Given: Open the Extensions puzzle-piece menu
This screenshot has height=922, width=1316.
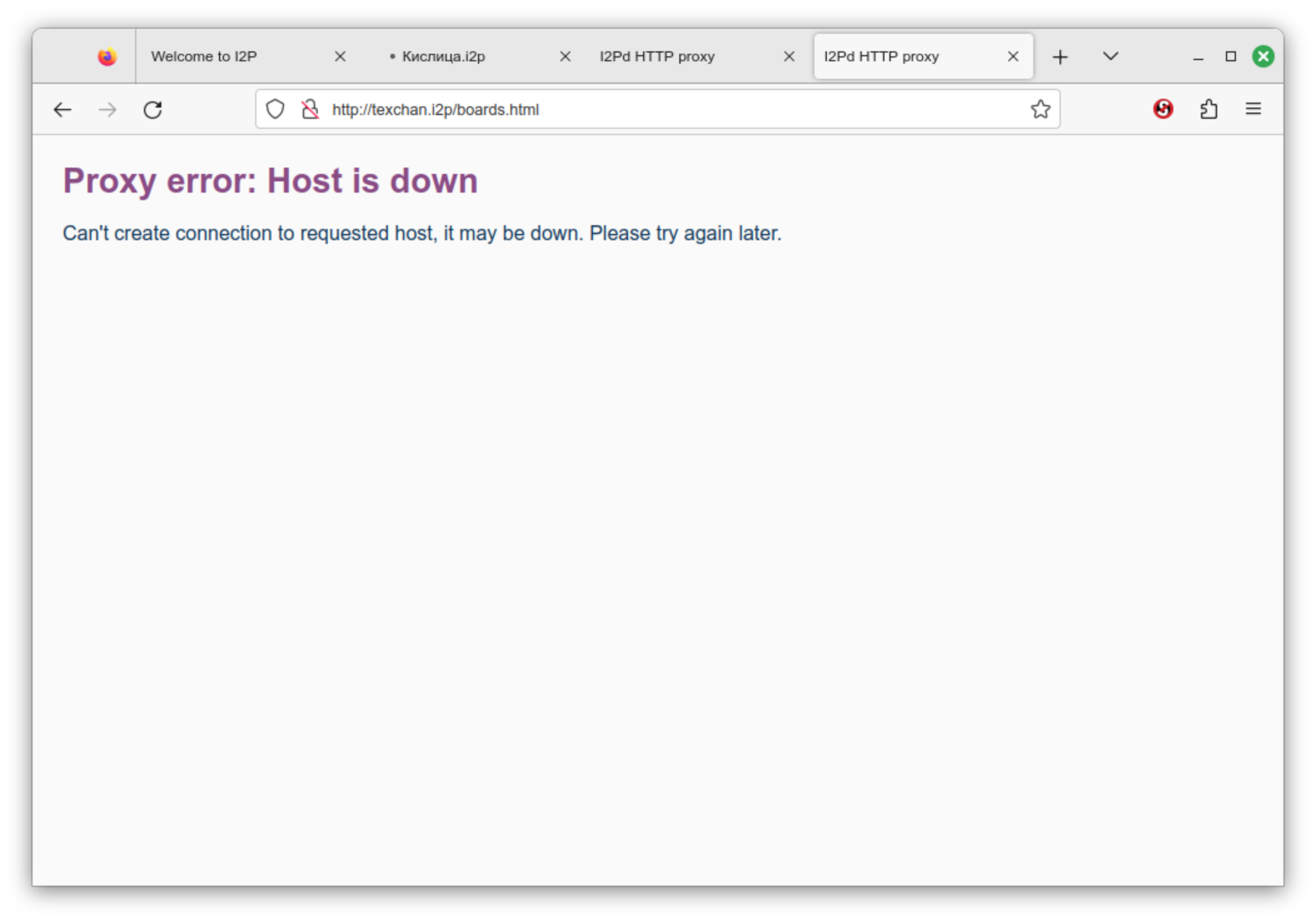Looking at the screenshot, I should point(1208,109).
